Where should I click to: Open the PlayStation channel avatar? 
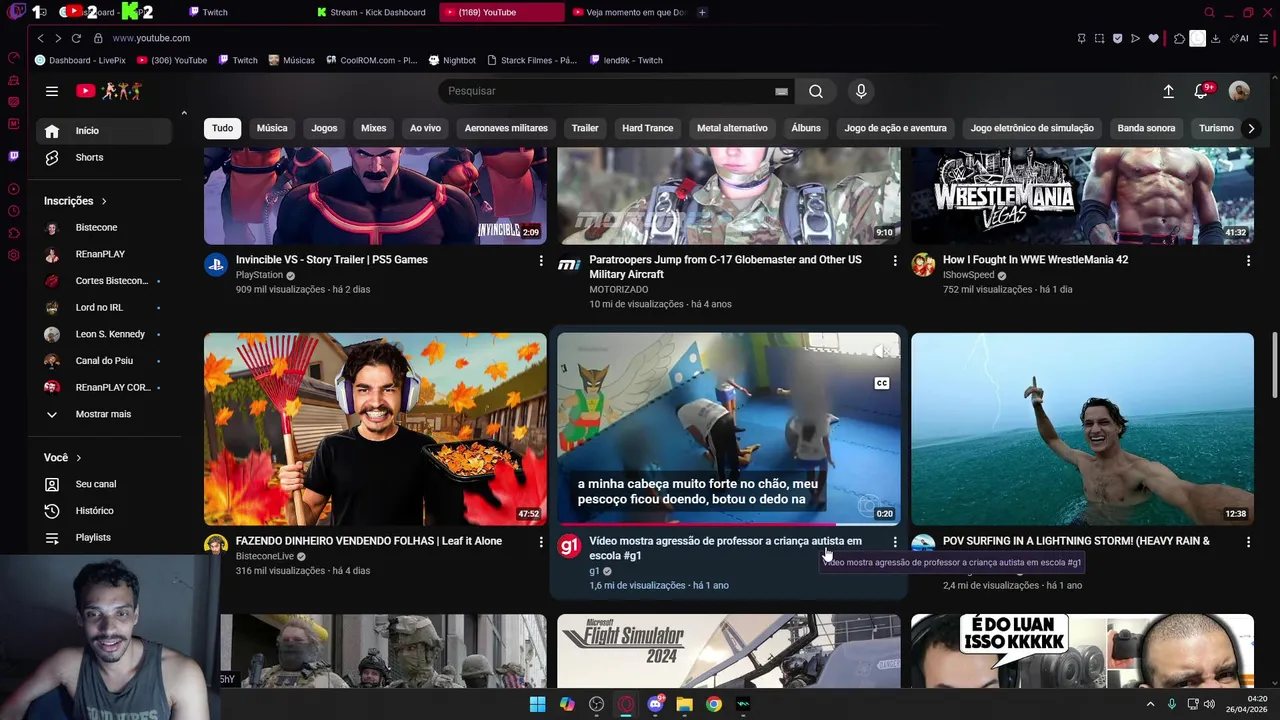pyautogui.click(x=215, y=265)
